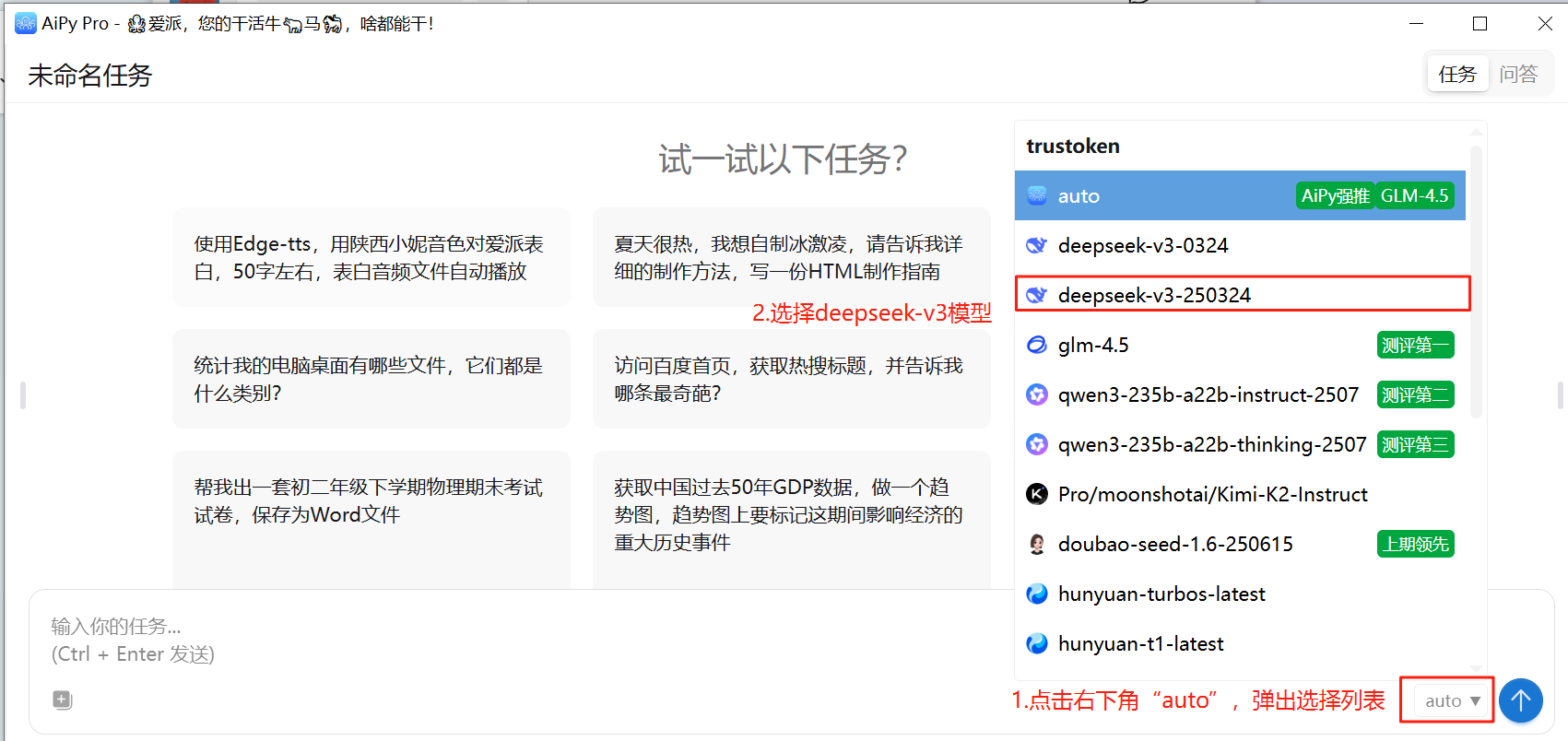Click the AiPy强推 badge
The image size is (1568, 741).
pos(1335,195)
